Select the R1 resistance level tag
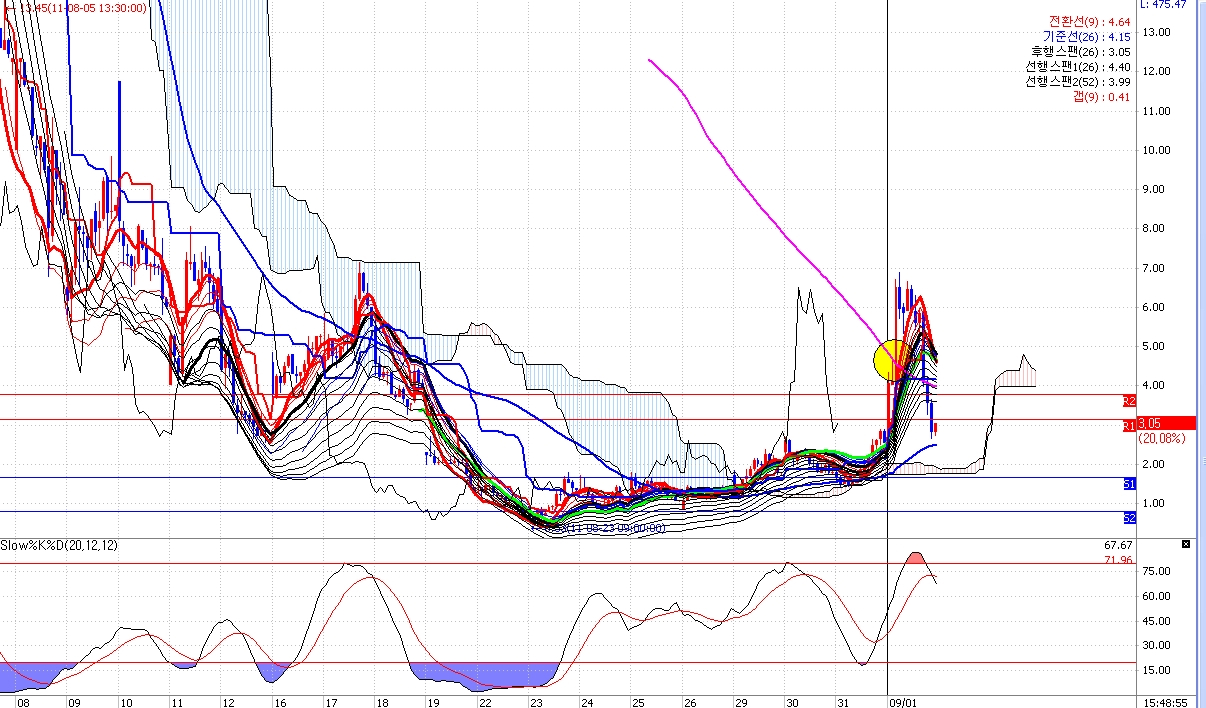This screenshot has height=708, width=1206. [1129, 426]
